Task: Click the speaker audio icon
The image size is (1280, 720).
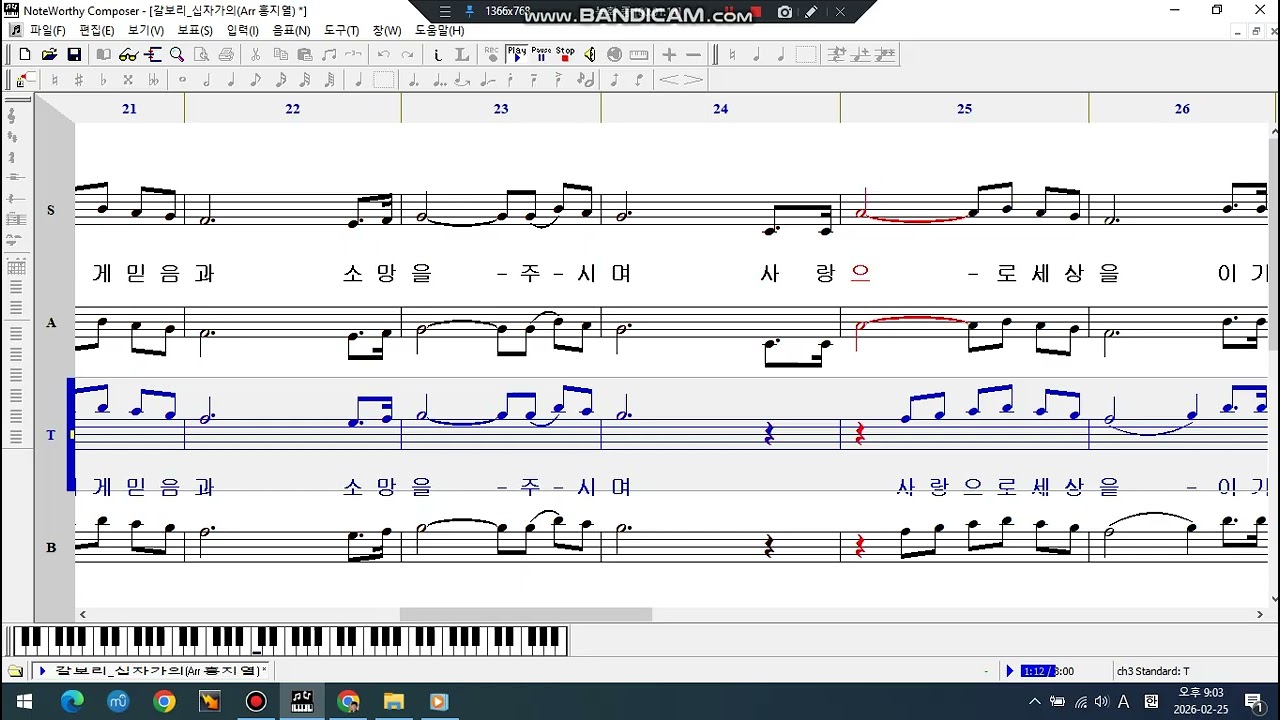Action: click(x=590, y=55)
